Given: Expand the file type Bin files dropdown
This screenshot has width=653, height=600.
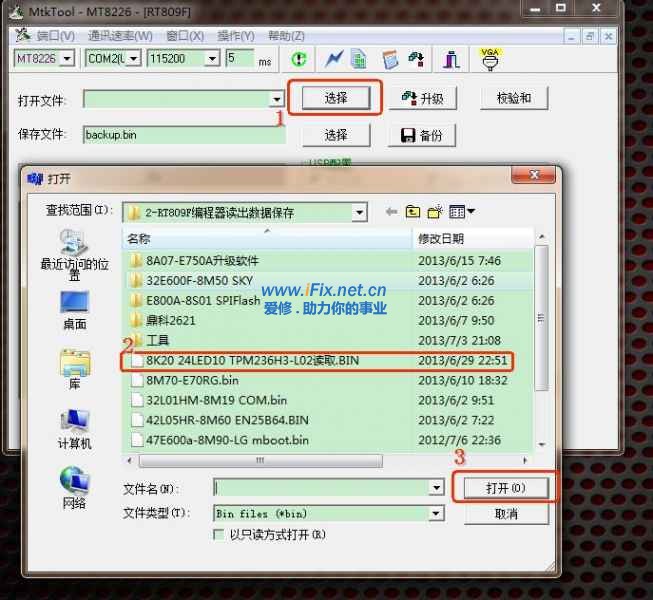Looking at the screenshot, I should (x=436, y=513).
